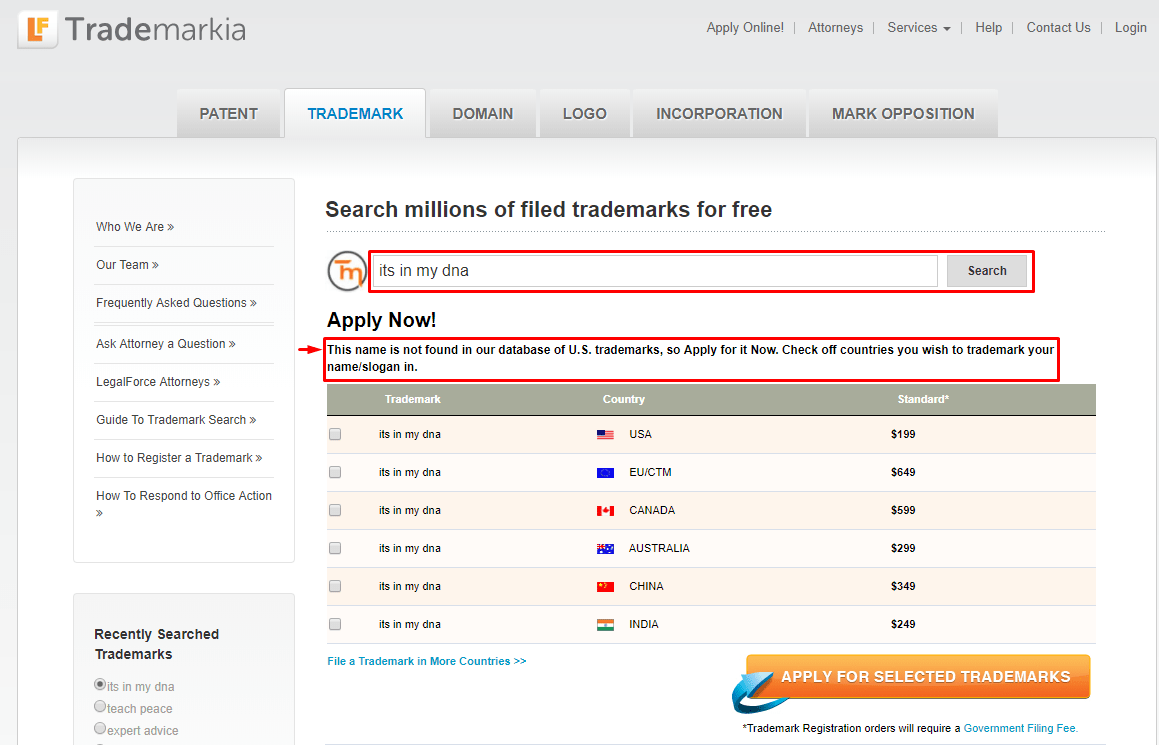Click the Login link
This screenshot has width=1159, height=745.
click(x=1130, y=27)
